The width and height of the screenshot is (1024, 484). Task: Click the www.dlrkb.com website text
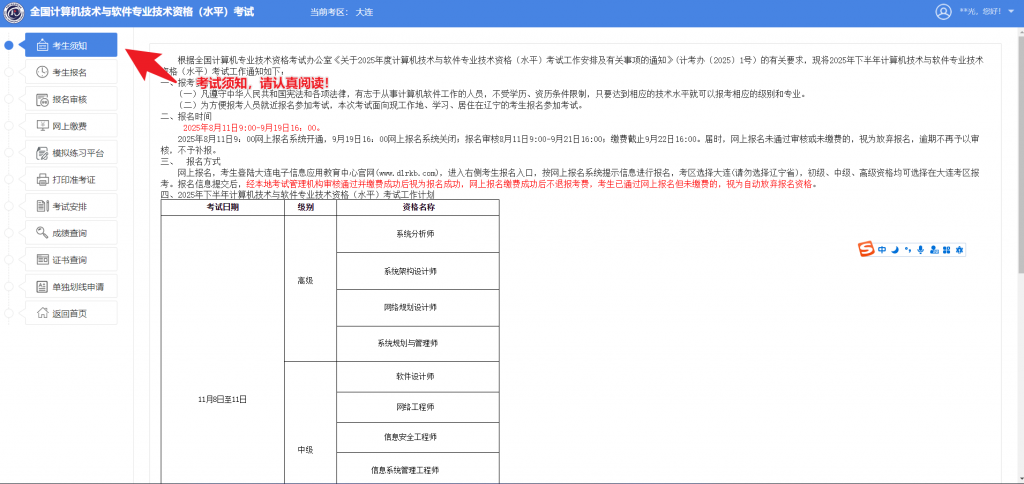point(410,172)
